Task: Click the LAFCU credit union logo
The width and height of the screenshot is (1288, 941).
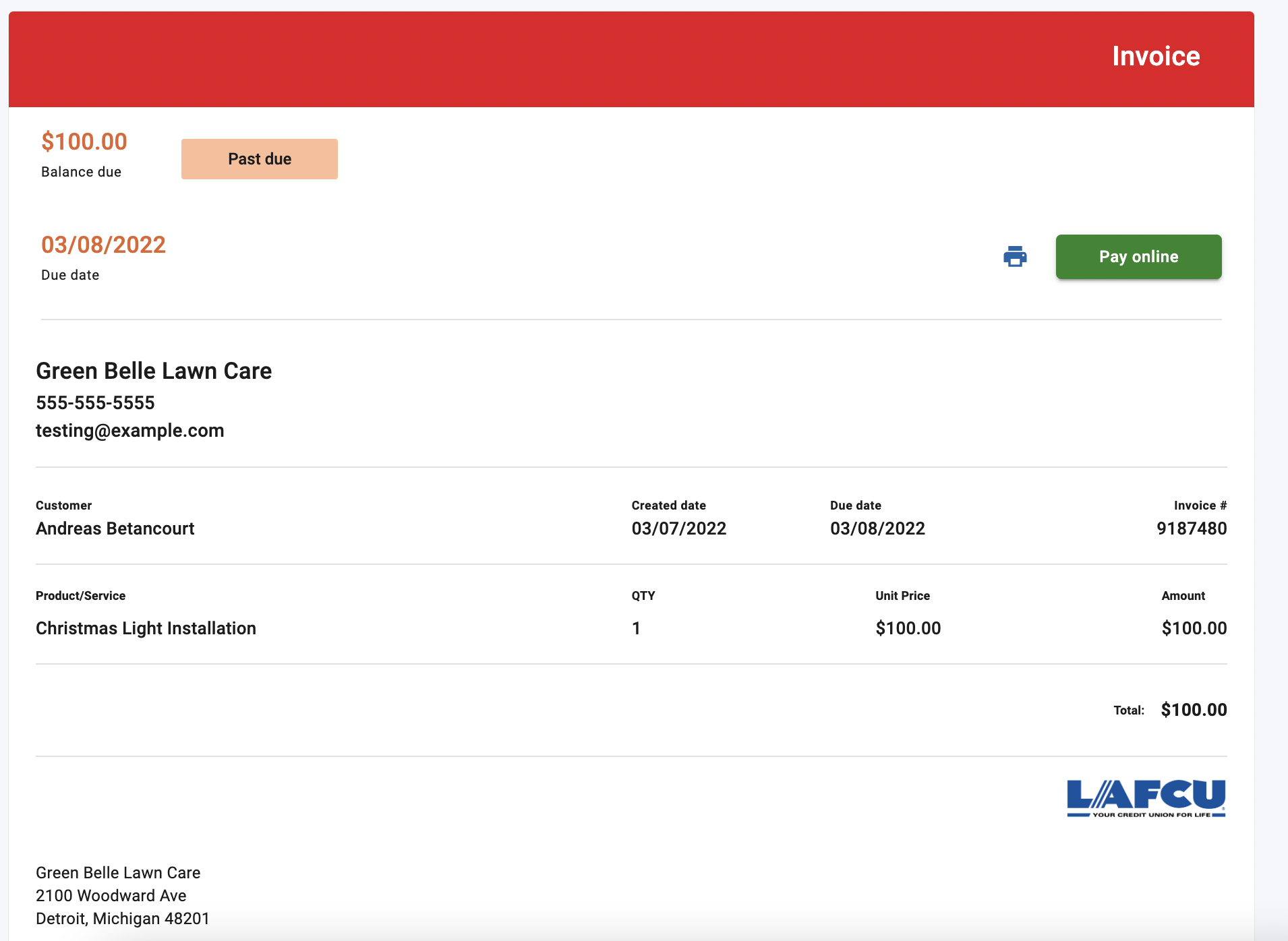Action: (x=1146, y=799)
